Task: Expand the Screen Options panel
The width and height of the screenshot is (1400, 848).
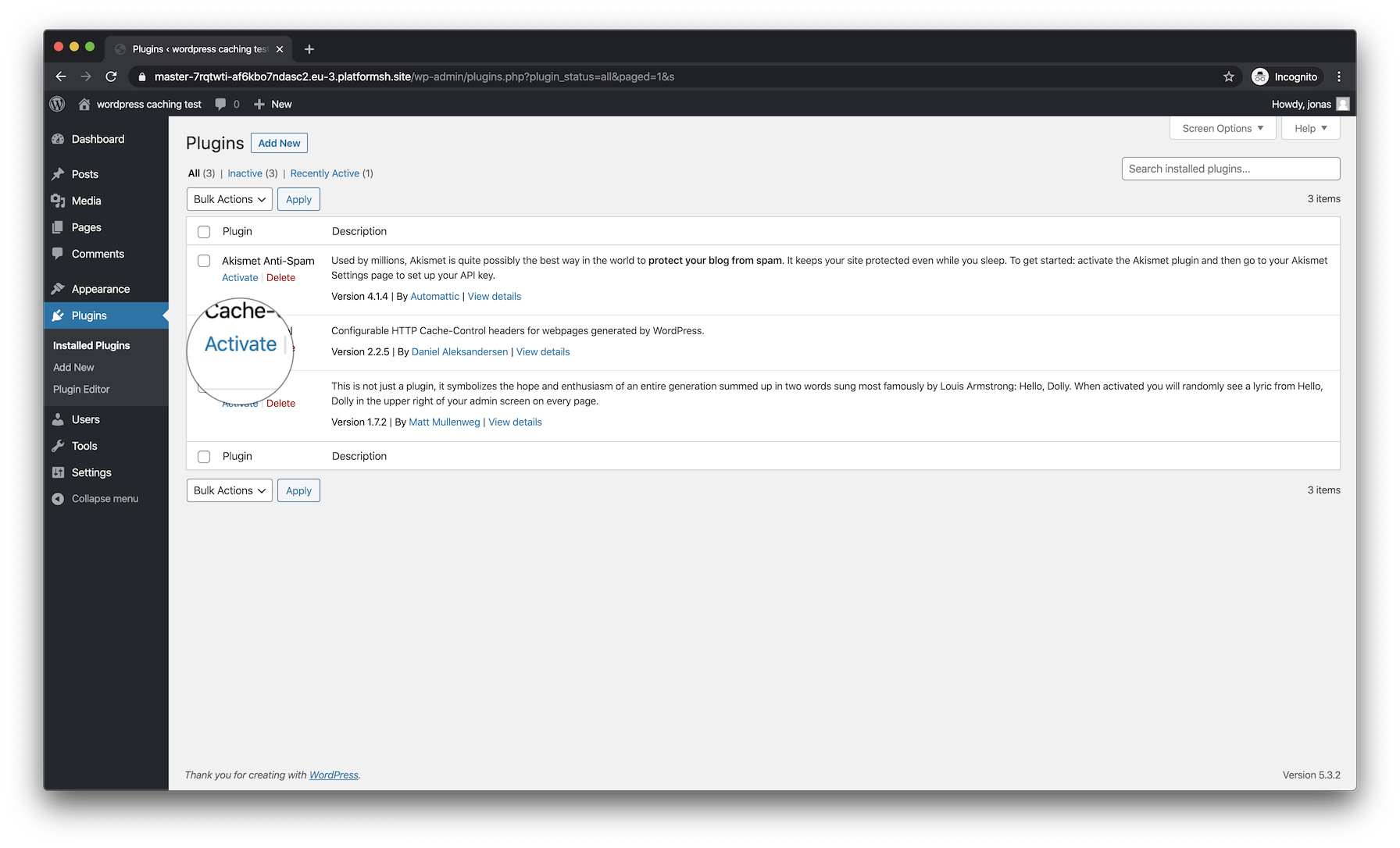Action: point(1222,129)
